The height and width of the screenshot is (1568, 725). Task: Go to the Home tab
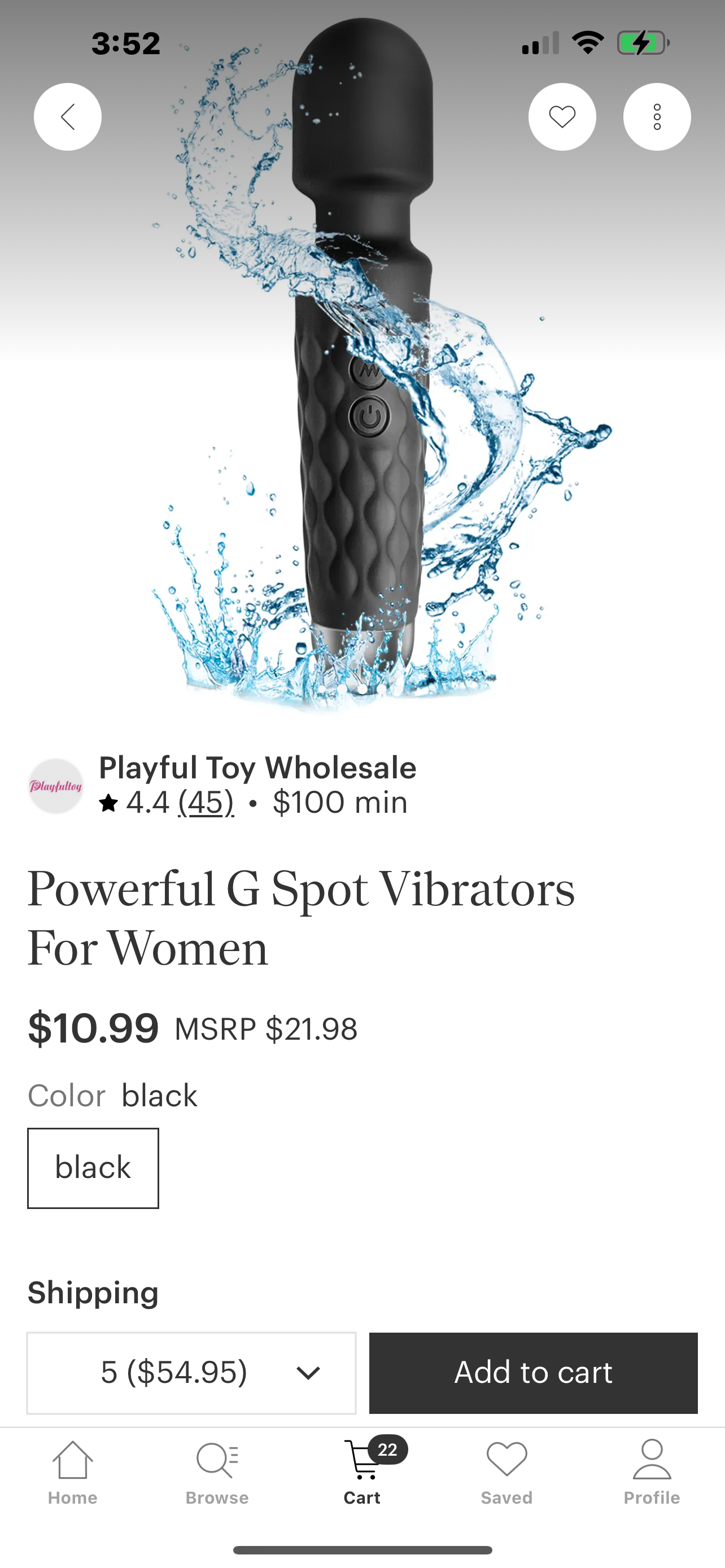coord(72,1472)
